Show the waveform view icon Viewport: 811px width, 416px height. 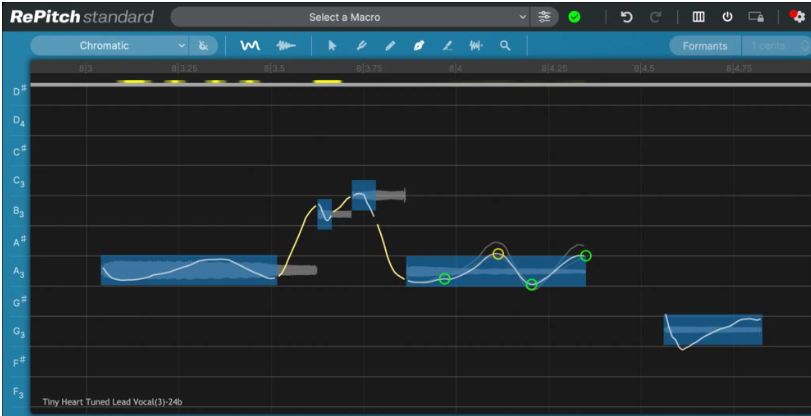(x=287, y=46)
